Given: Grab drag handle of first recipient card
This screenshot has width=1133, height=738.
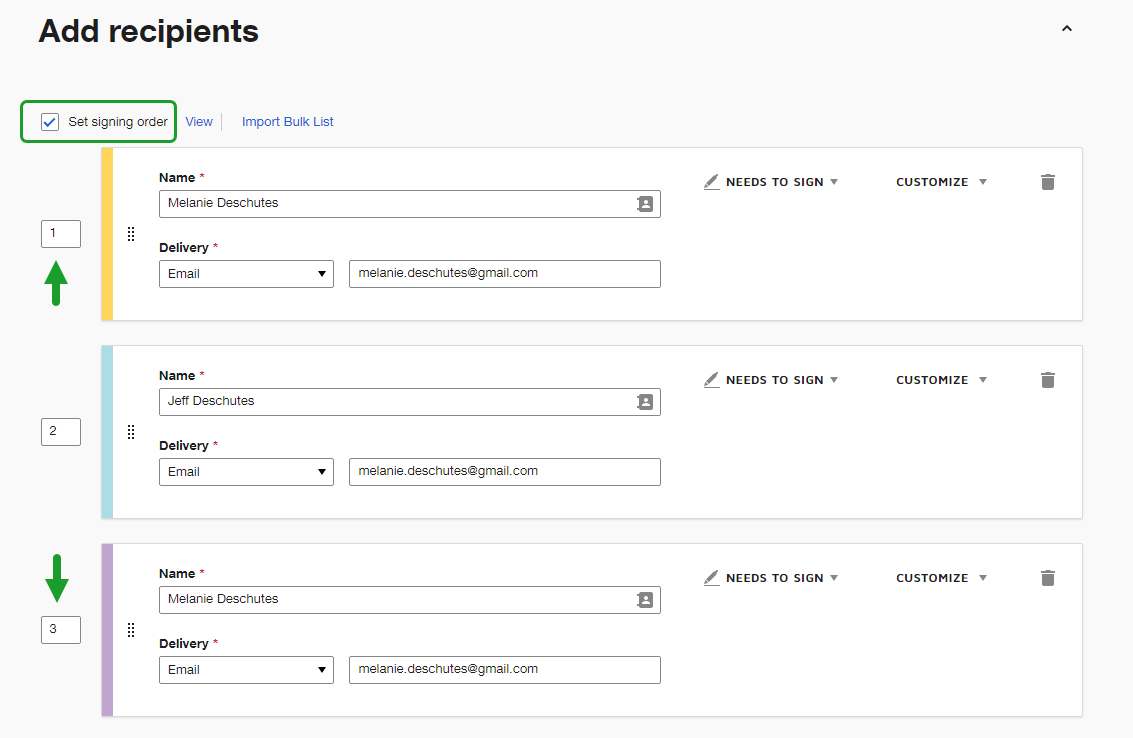Looking at the screenshot, I should 131,234.
